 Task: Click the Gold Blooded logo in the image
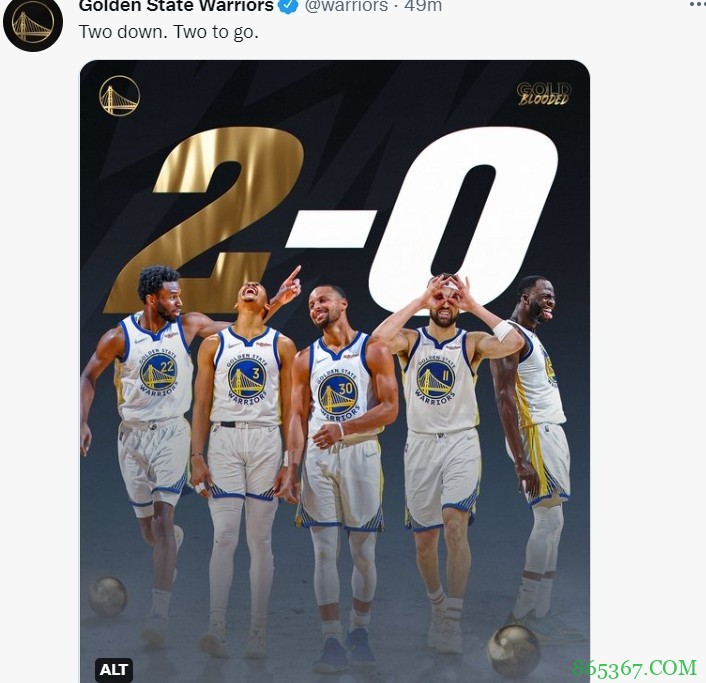point(544,95)
